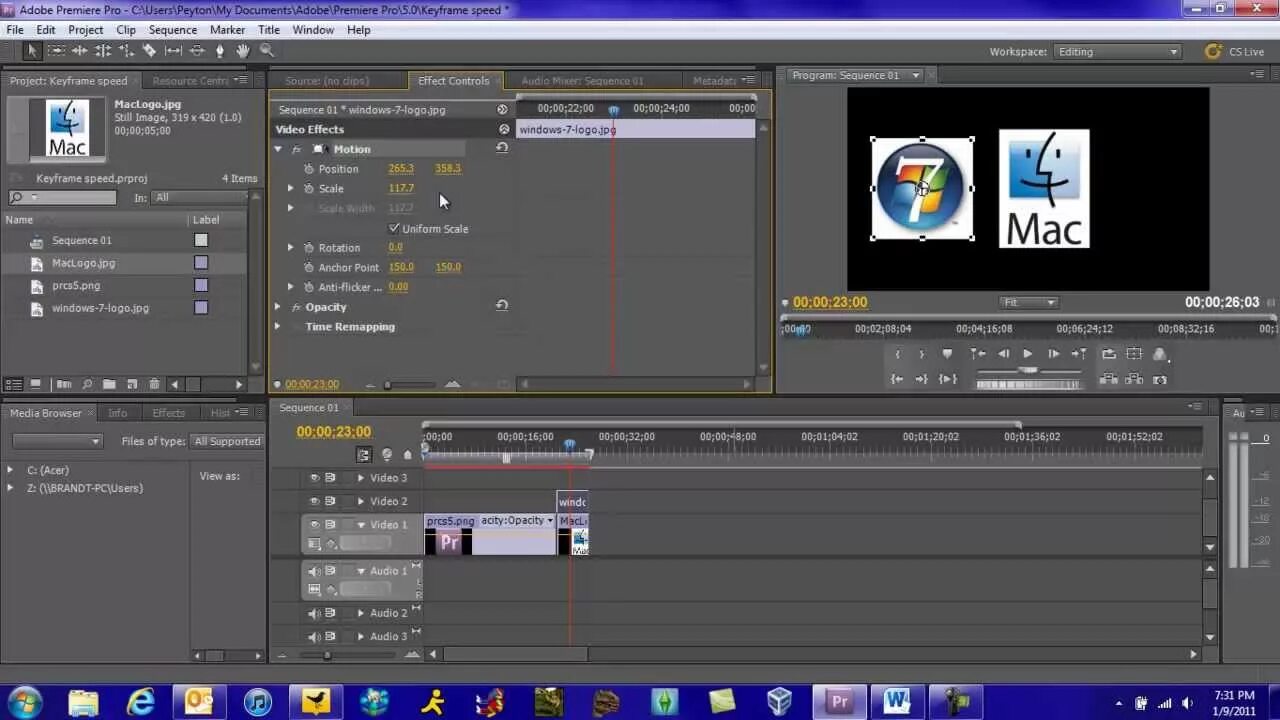Select the Track Select tool

(x=56, y=50)
